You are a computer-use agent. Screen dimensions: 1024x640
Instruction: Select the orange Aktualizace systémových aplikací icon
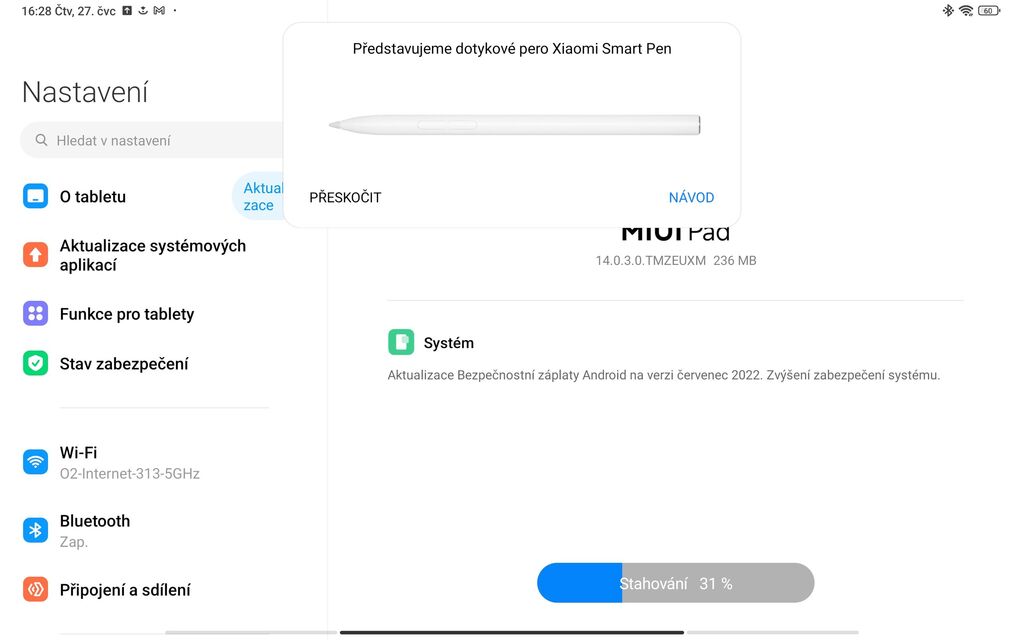[35, 255]
